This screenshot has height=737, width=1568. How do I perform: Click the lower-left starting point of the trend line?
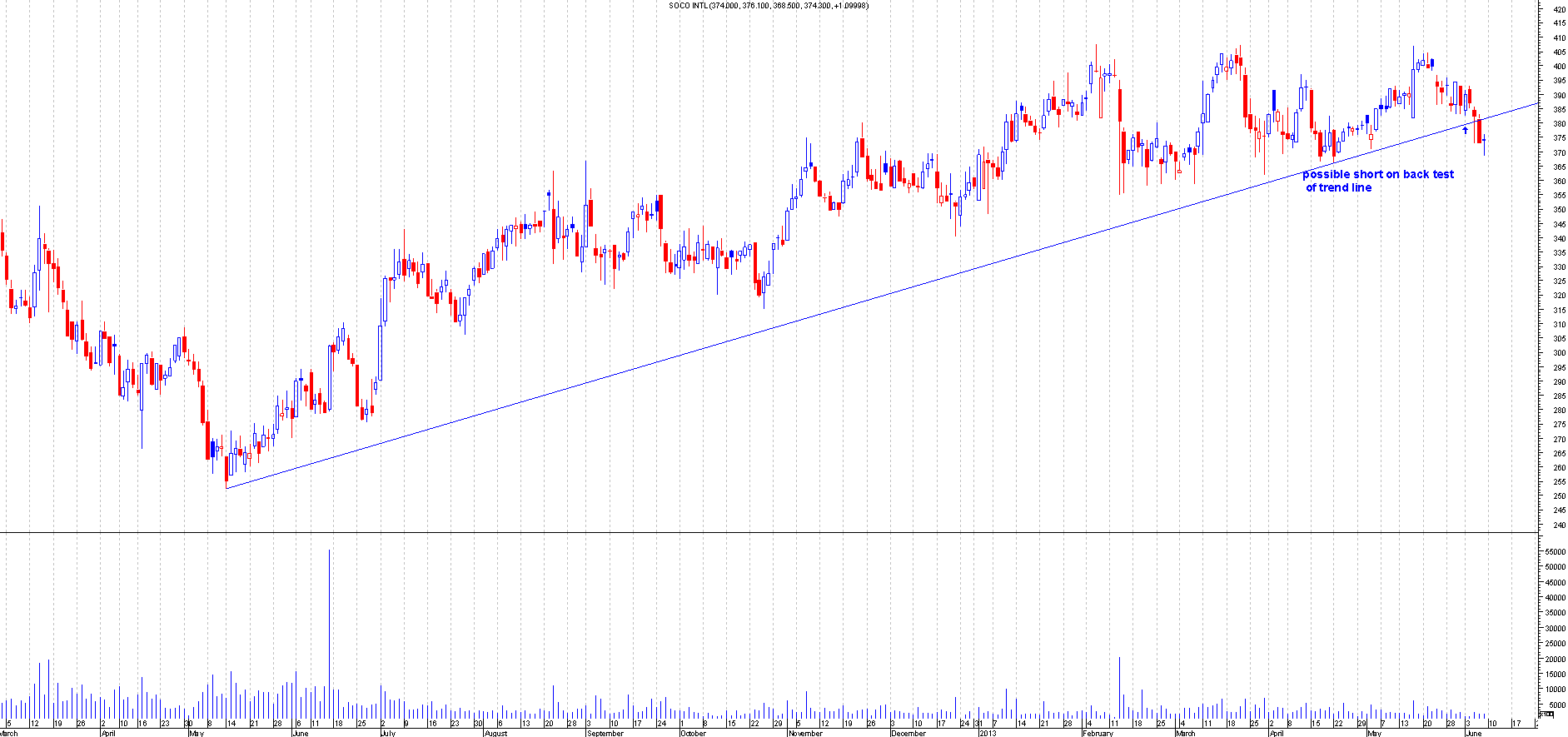pos(226,487)
